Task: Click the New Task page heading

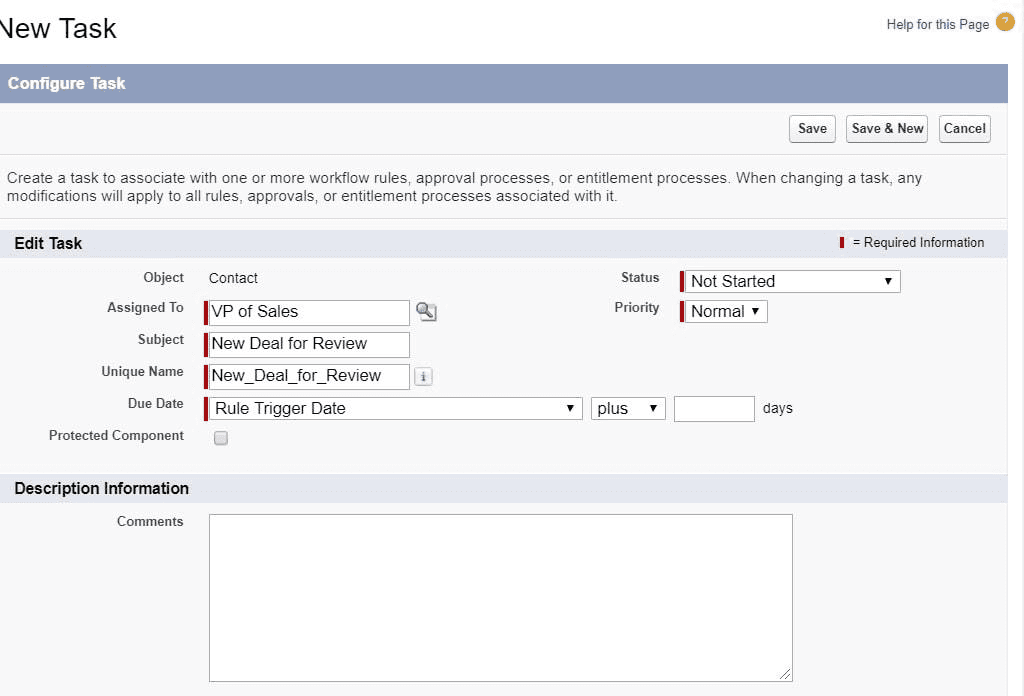Action: click(58, 28)
